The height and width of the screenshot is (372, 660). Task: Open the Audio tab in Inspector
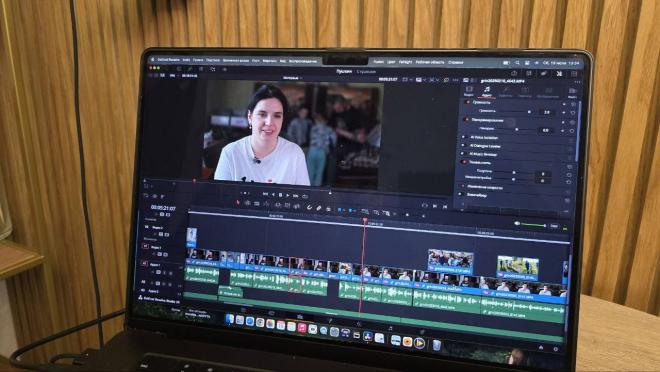click(487, 91)
